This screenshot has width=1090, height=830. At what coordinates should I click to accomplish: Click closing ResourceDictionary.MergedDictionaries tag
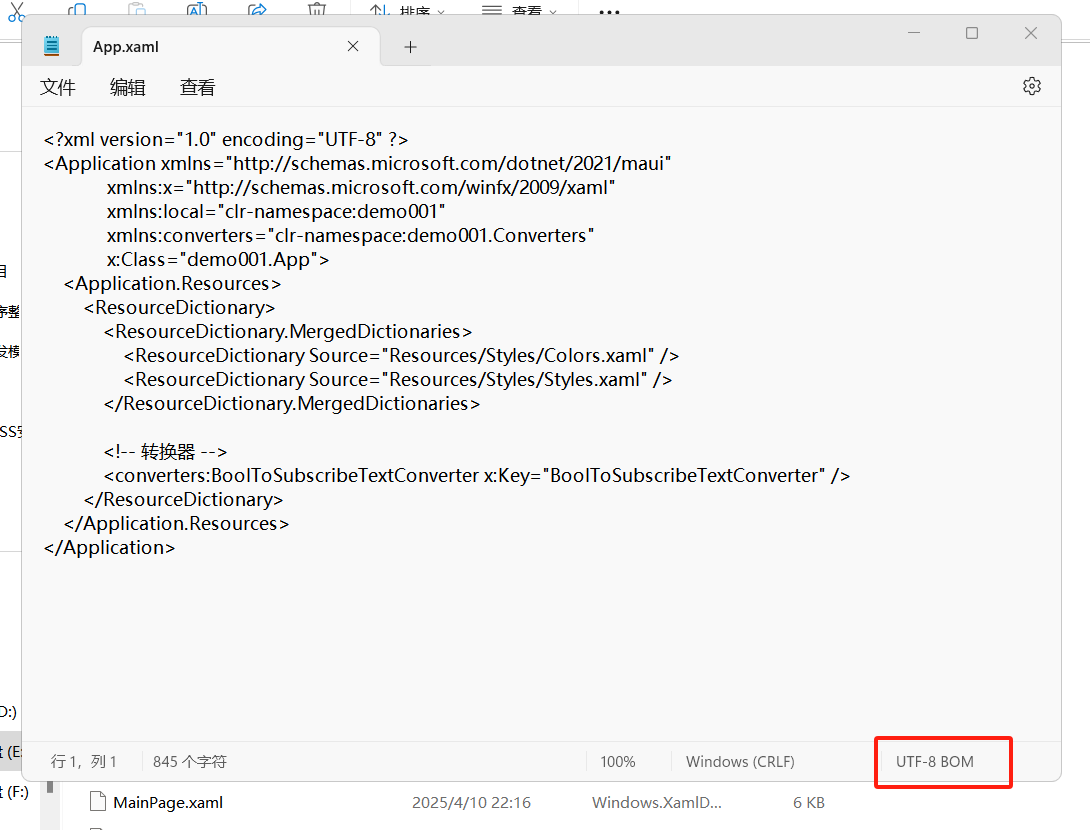click(292, 403)
